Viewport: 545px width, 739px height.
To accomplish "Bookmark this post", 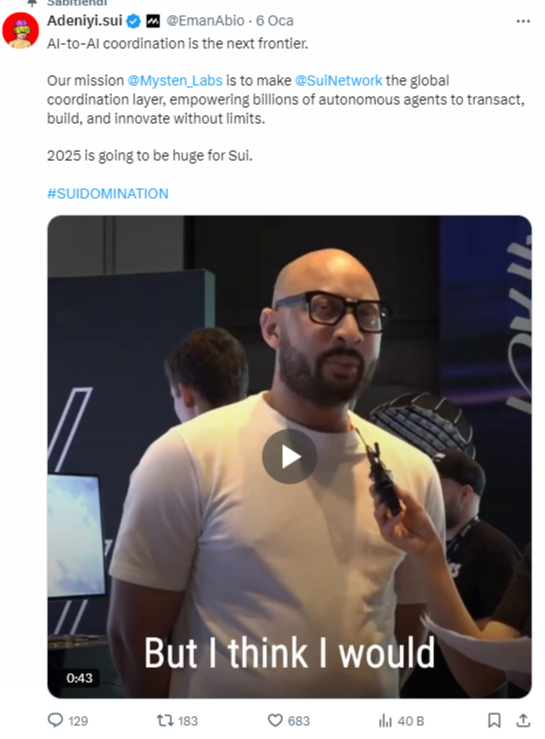I will [x=494, y=720].
